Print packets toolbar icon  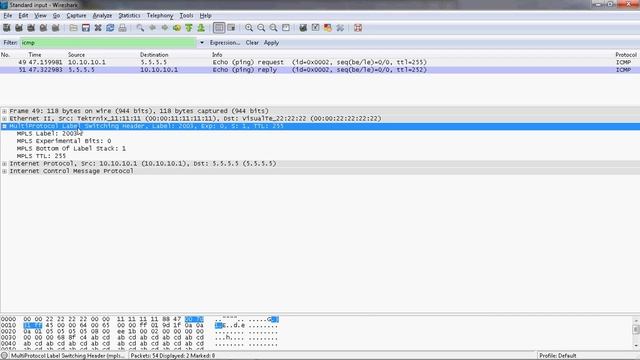click(x=122, y=28)
